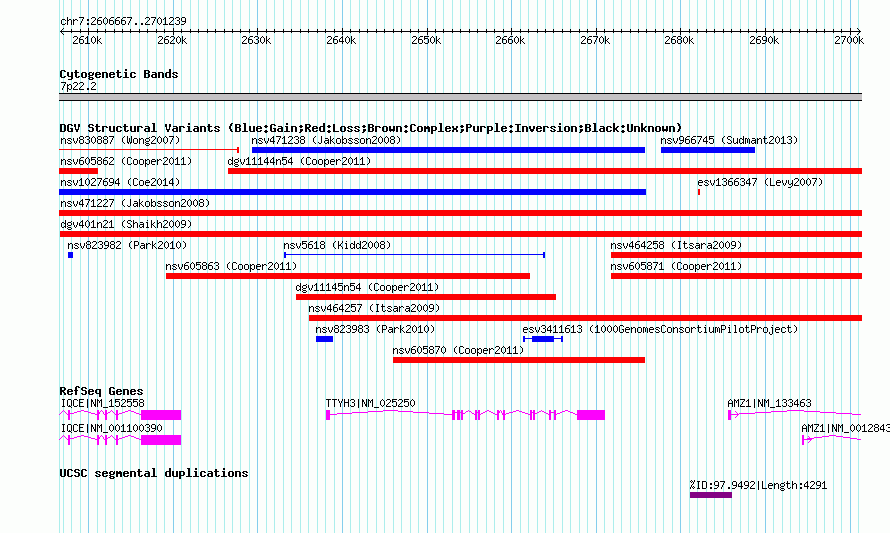
Task: Select the thick IQCE NM_152558 terminal exon block
Action: click(161, 415)
